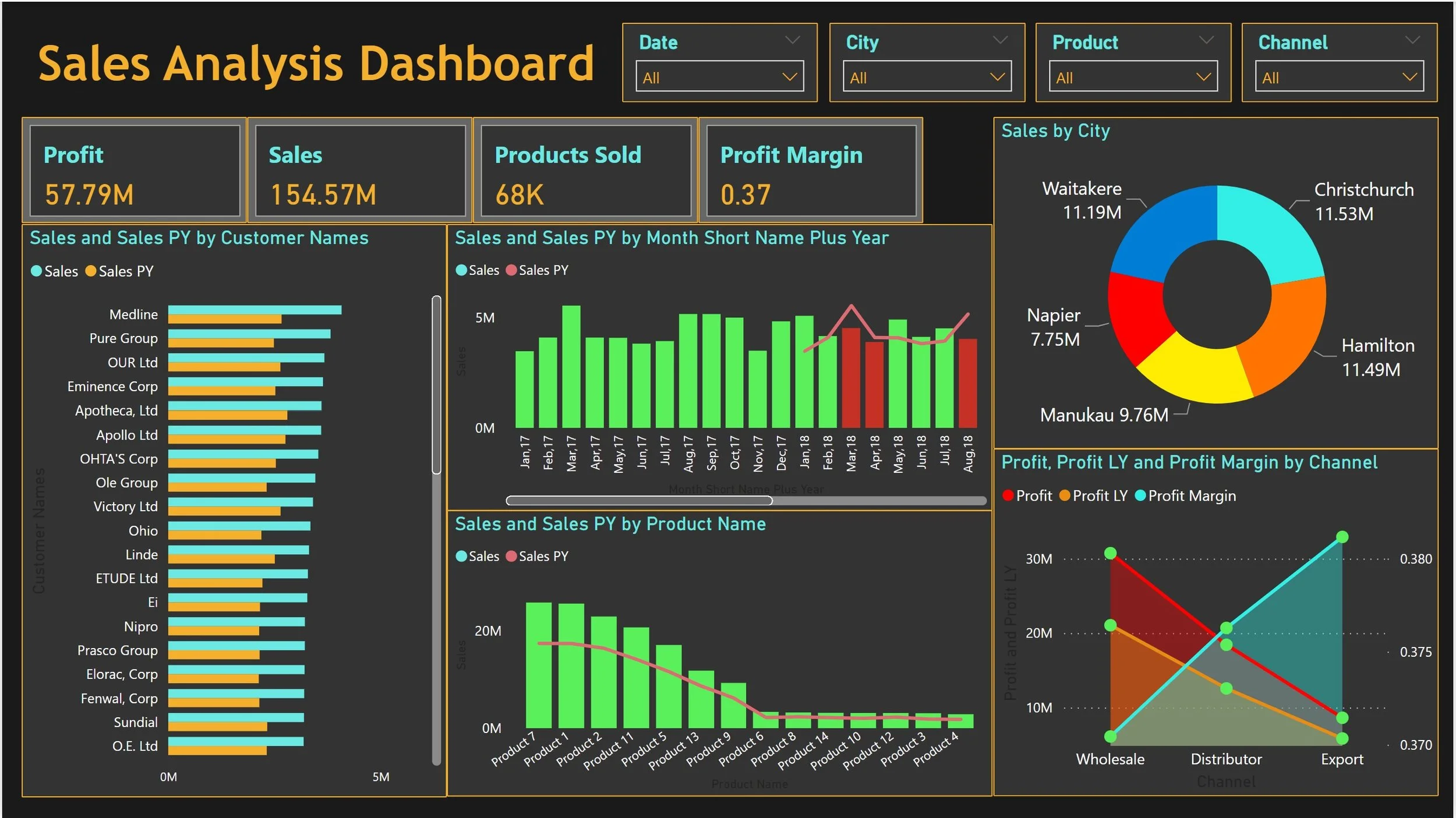Click the cyan Sales legend dot in customer chart
The height and width of the screenshot is (818, 1456).
(x=36, y=271)
